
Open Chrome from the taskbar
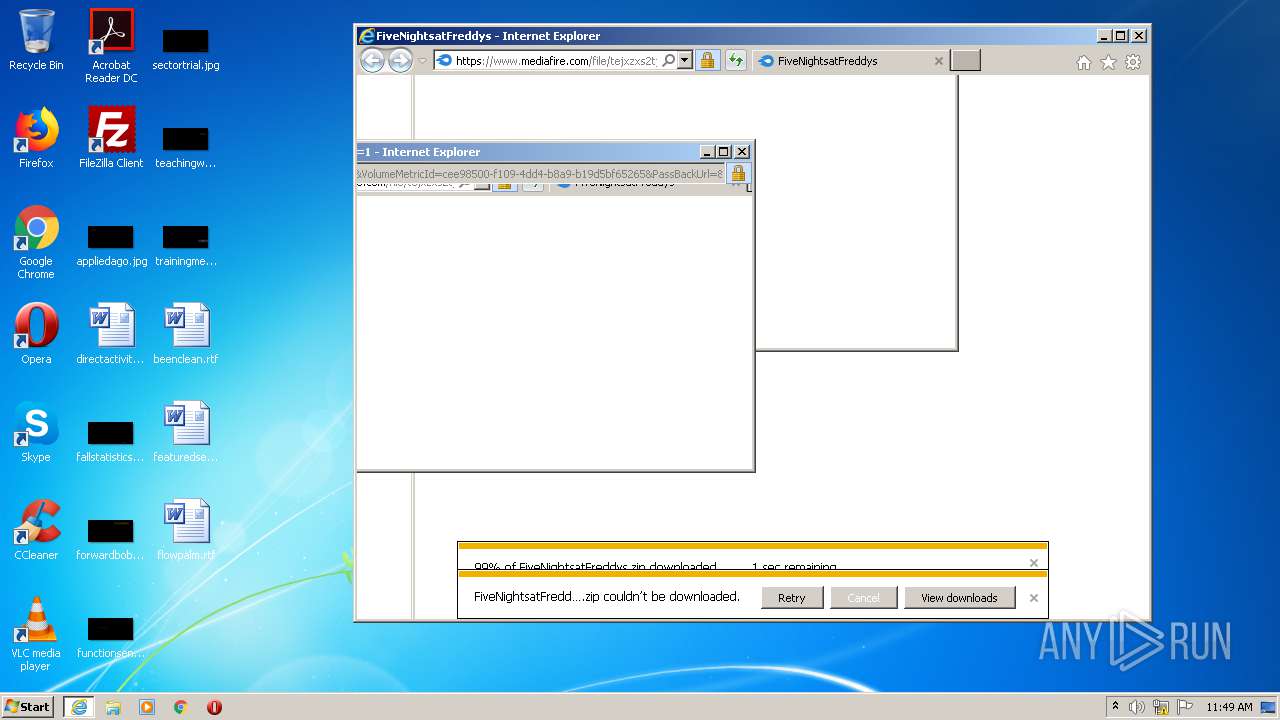click(181, 706)
